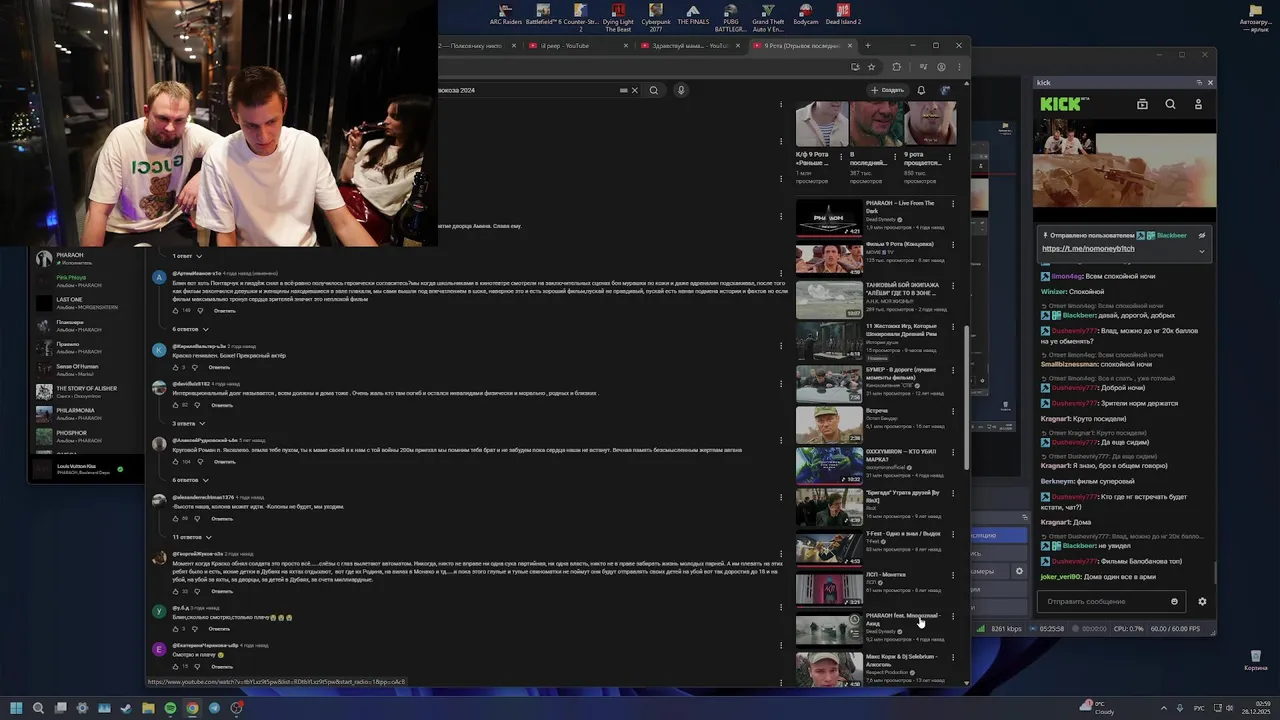Bookmark the page with the star icon
The image size is (1280, 720).
tap(871, 67)
